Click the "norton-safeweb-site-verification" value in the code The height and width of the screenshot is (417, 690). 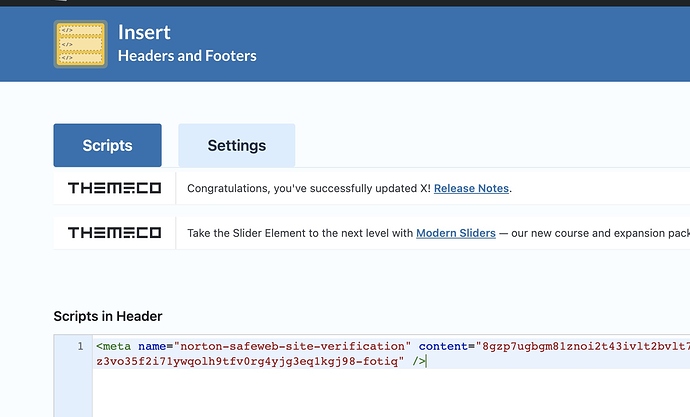pos(292,346)
